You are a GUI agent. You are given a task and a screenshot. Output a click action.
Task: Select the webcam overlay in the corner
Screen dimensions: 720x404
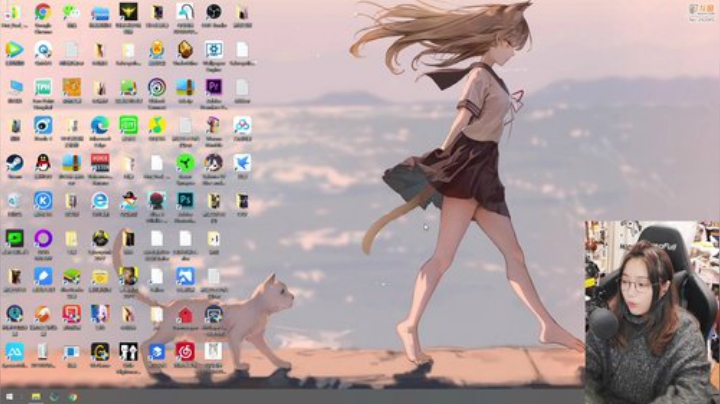652,312
